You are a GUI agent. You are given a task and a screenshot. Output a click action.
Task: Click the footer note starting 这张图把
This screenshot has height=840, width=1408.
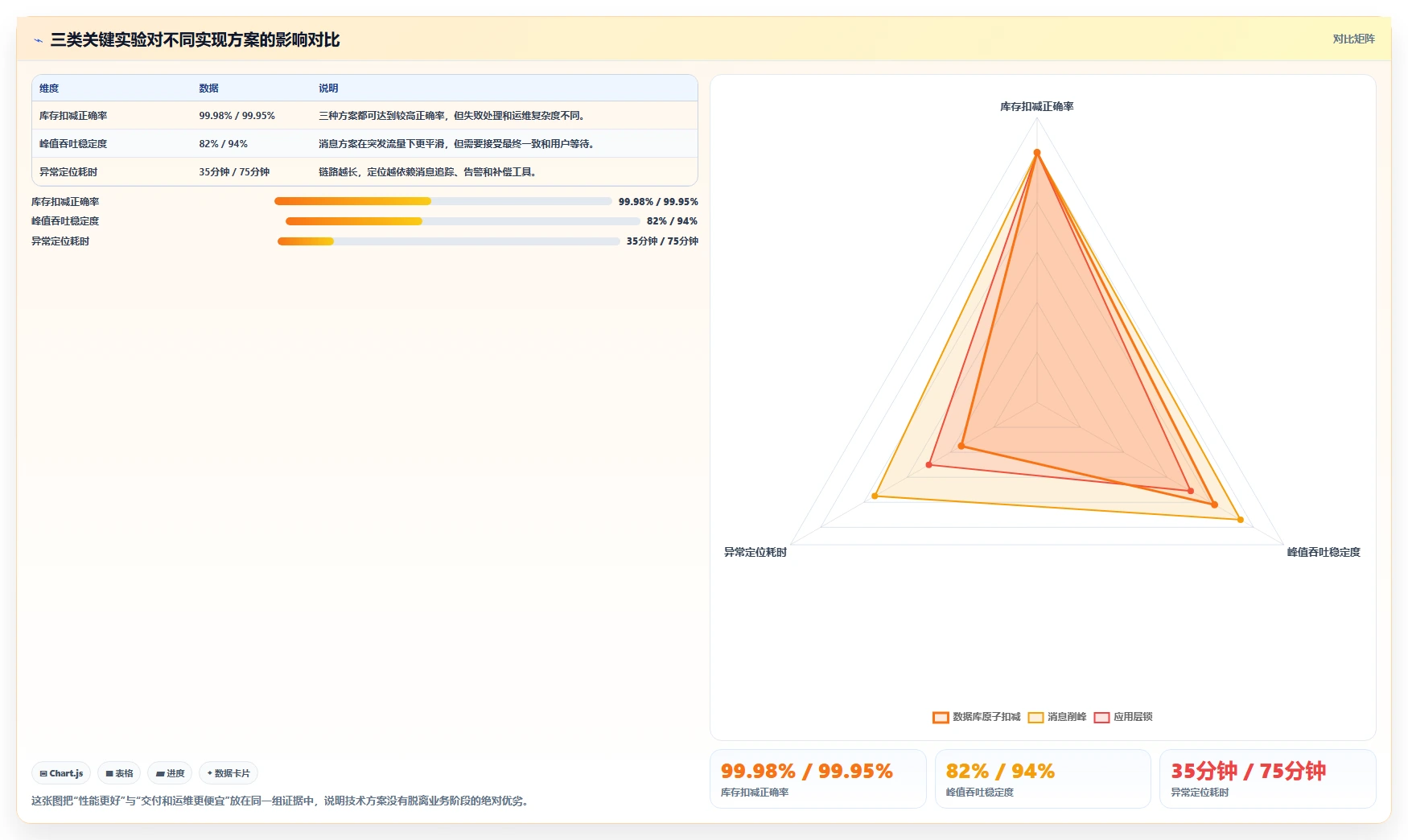282,801
